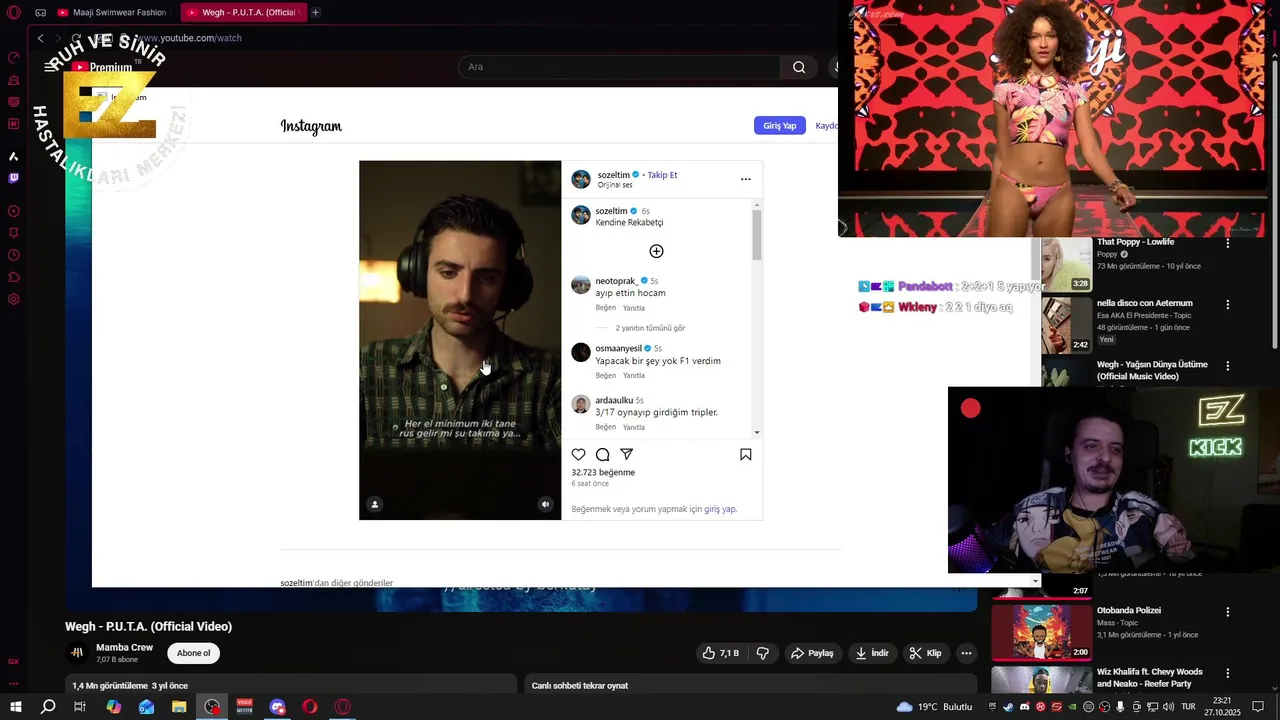
Task: Click the Instagram comments scrollbar thumb
Action: 757,235
